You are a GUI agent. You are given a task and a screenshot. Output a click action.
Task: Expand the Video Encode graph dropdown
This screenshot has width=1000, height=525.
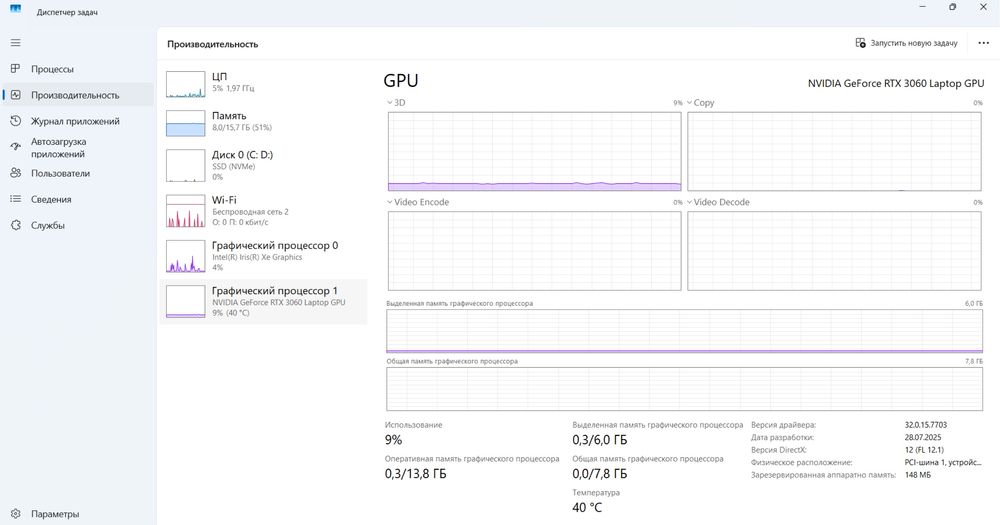(390, 202)
